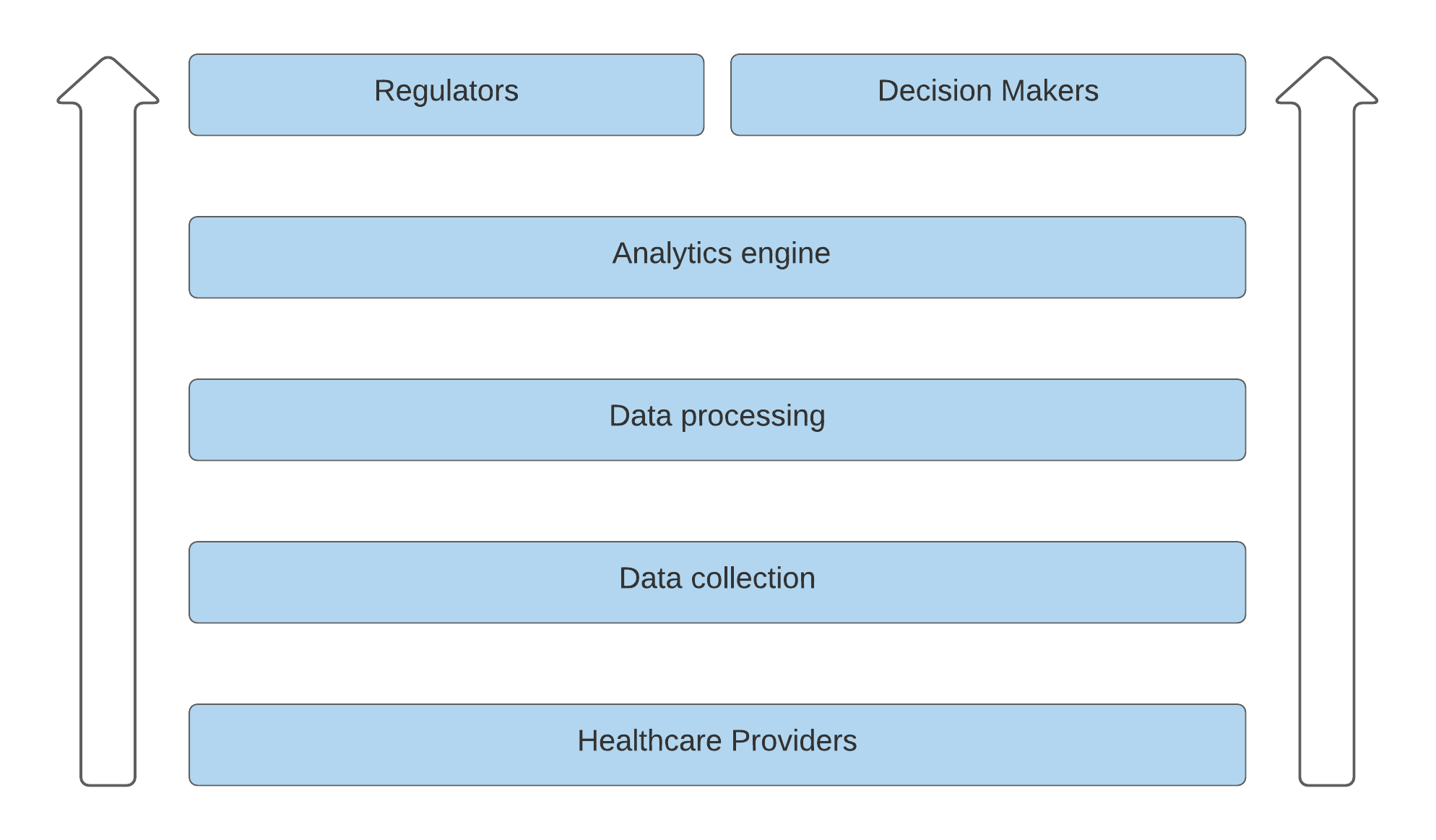
Task: Select the Analytics engine layer box
Action: point(717,257)
